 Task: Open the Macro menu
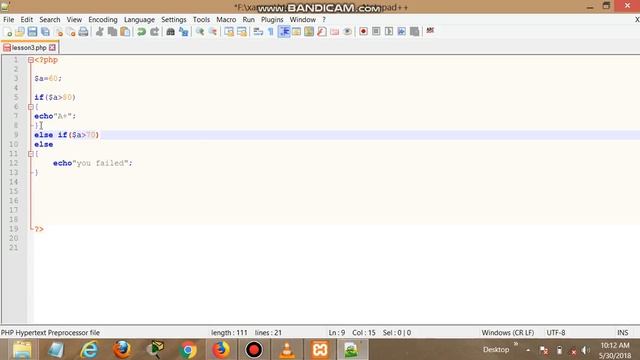pyautogui.click(x=226, y=20)
